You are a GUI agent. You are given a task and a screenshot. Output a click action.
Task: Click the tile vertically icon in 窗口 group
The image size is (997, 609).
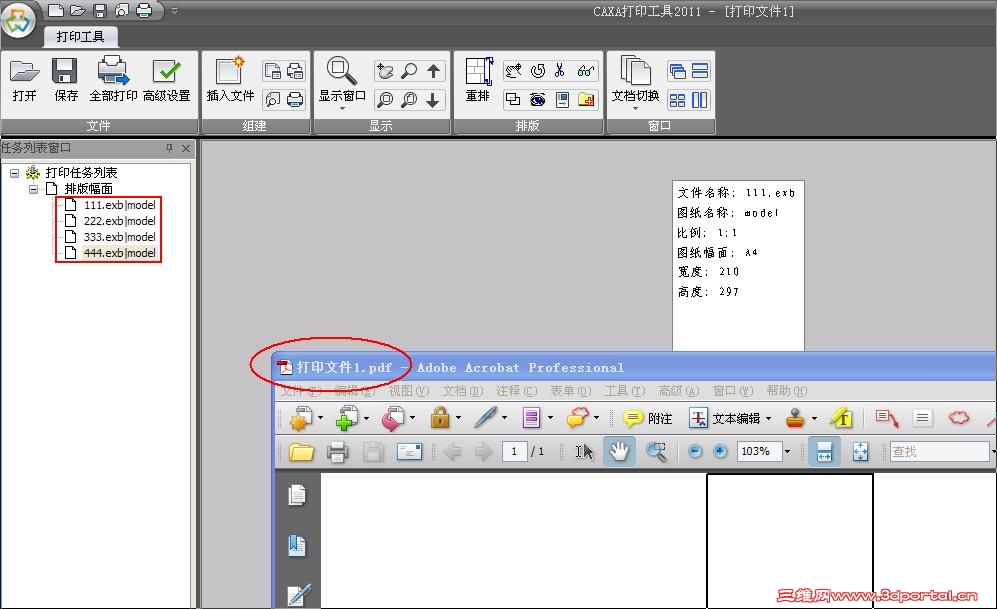pyautogui.click(x=699, y=100)
